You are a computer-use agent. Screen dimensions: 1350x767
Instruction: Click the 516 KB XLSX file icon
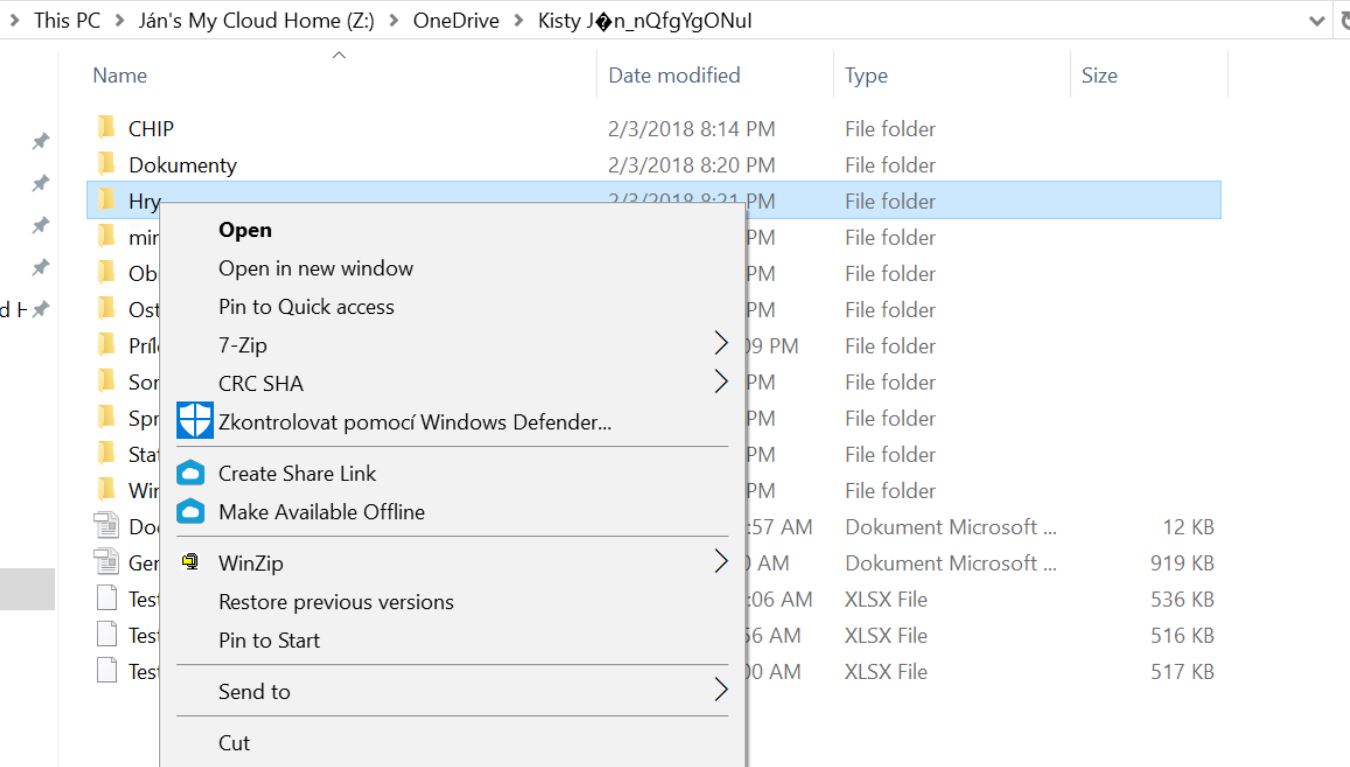click(x=106, y=635)
